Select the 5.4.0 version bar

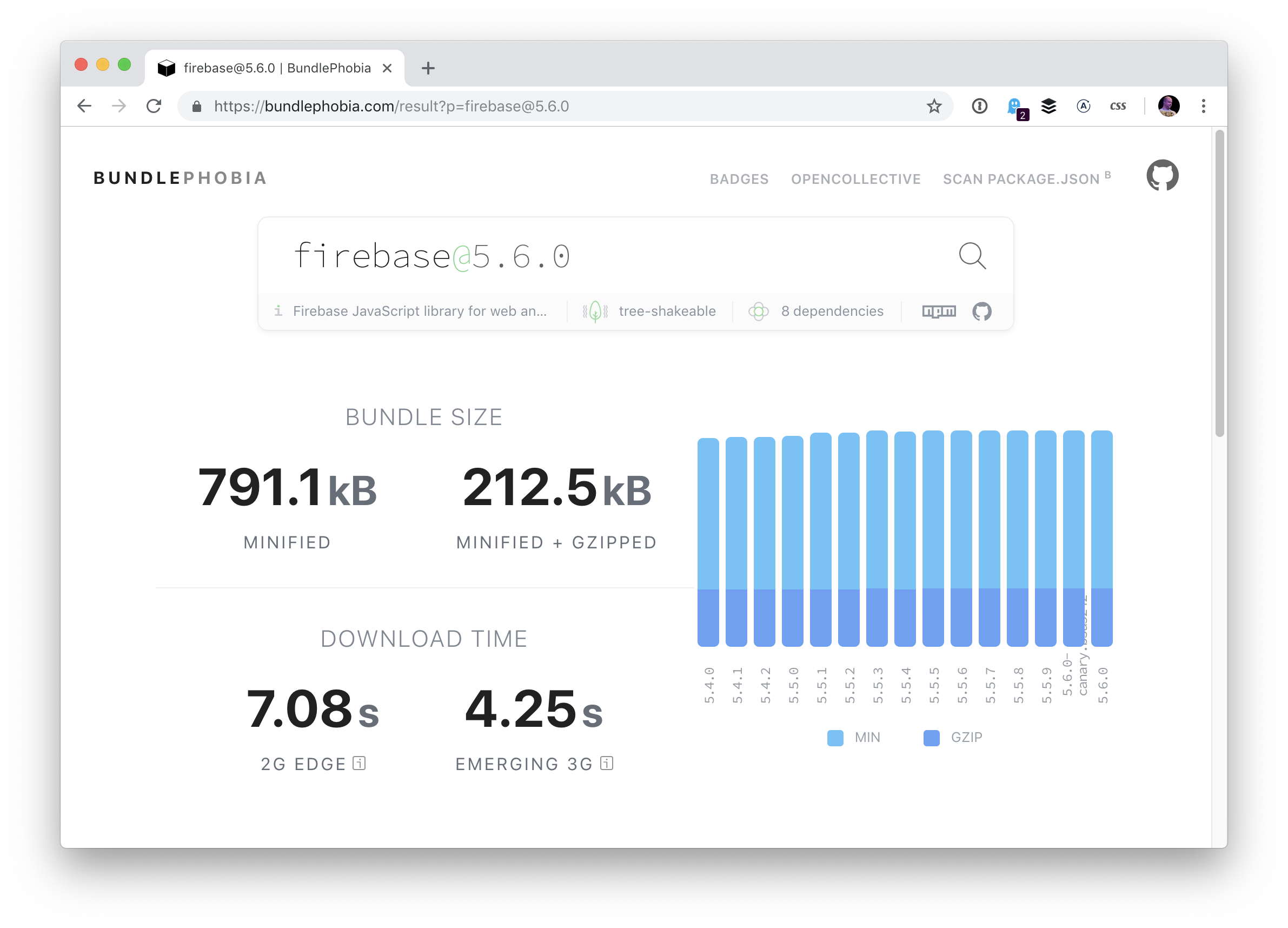tap(708, 542)
